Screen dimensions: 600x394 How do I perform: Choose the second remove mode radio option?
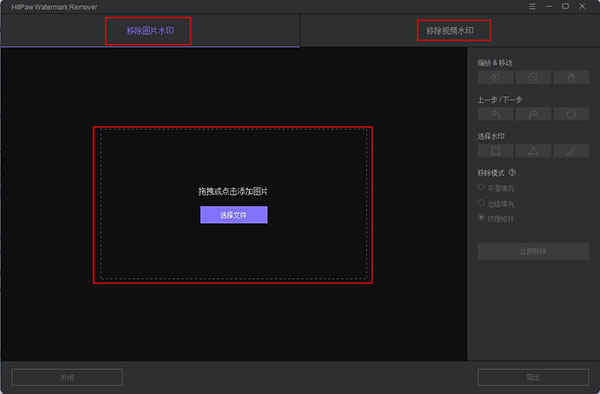point(482,203)
